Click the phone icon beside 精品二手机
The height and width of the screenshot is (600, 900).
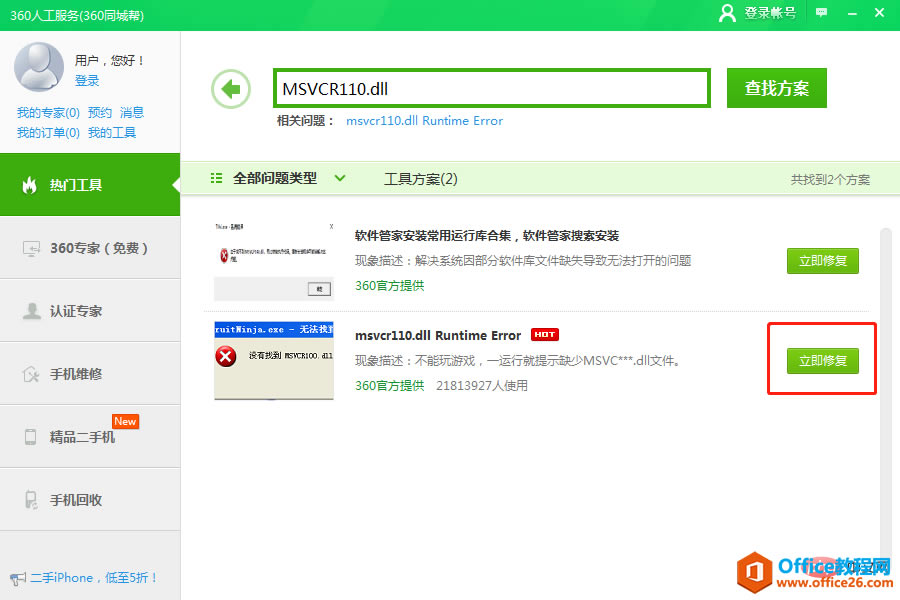pyautogui.click(x=30, y=437)
